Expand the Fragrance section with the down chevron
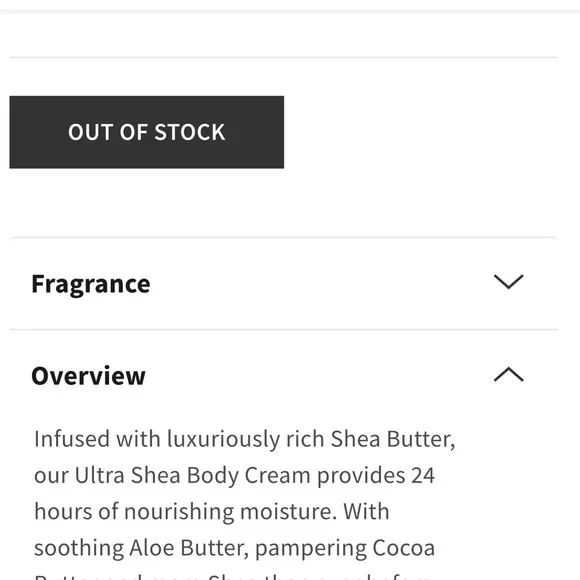Screen dimensions: 580x580 509,281
